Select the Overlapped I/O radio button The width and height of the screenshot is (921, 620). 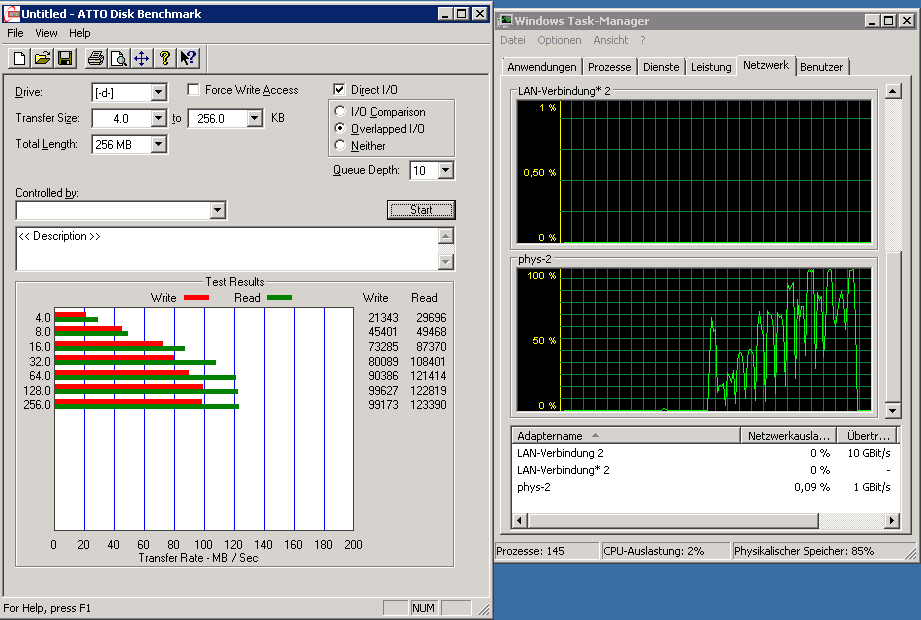[340, 128]
